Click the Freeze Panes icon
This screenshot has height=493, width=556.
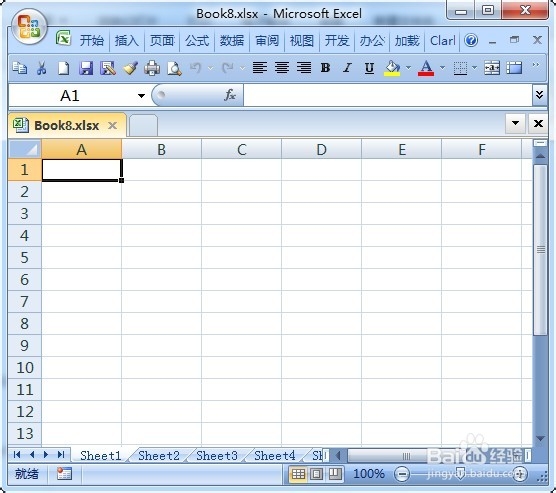[x=514, y=67]
